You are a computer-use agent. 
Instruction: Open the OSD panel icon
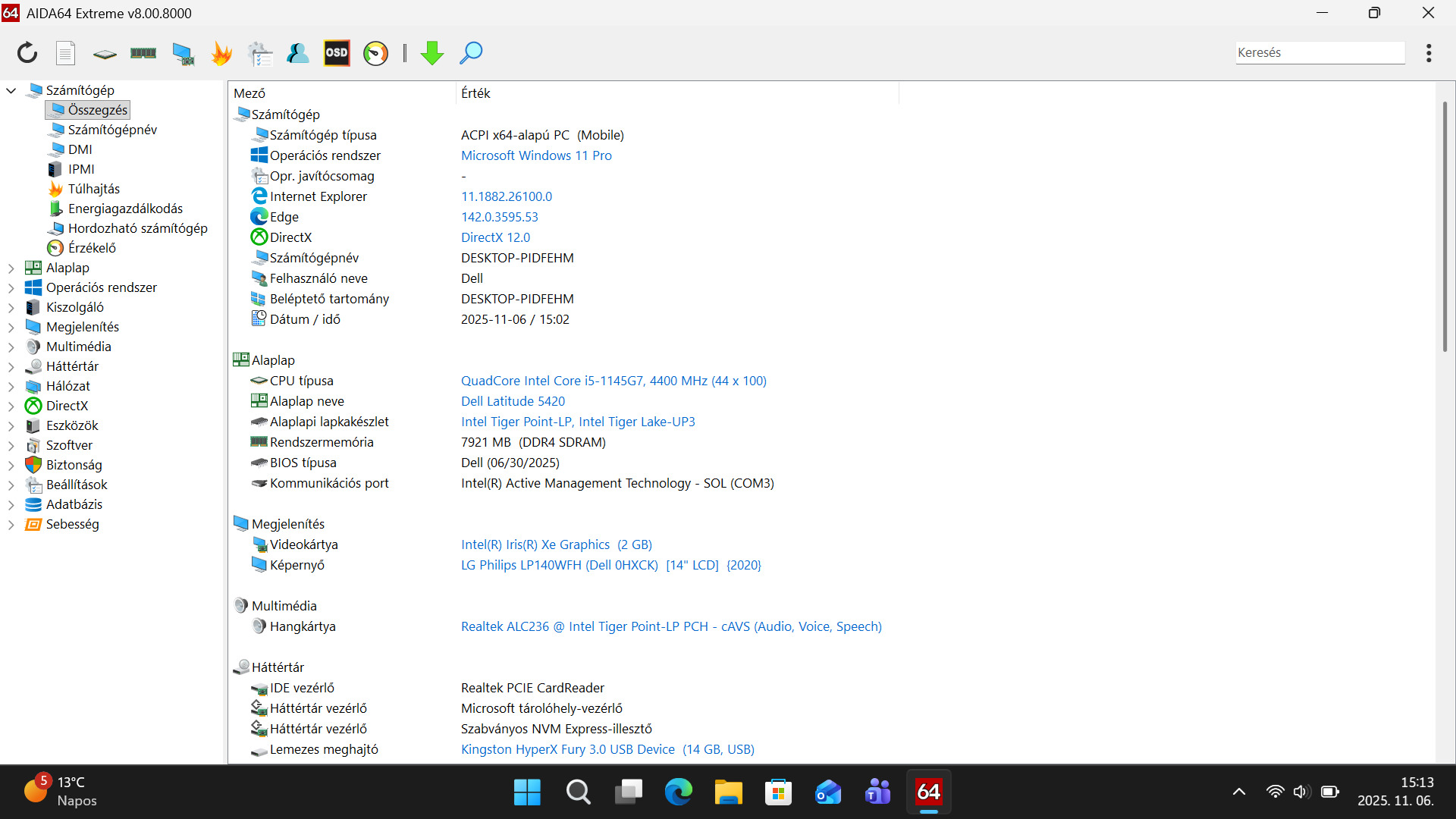[337, 53]
